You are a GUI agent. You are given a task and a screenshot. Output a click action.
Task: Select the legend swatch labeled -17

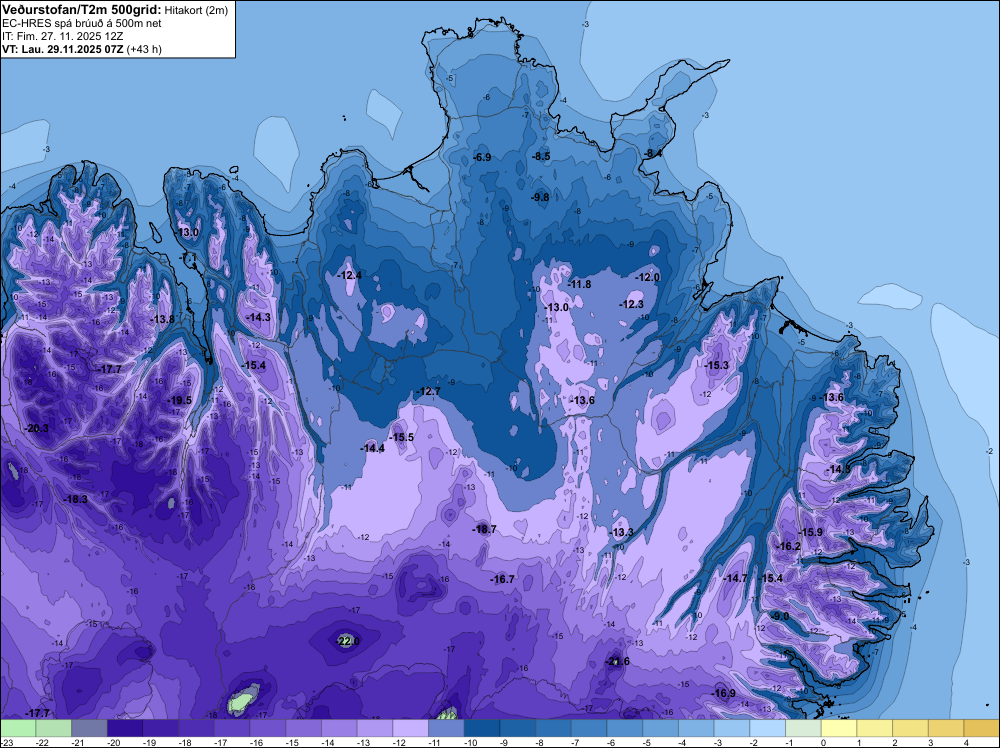[232, 728]
